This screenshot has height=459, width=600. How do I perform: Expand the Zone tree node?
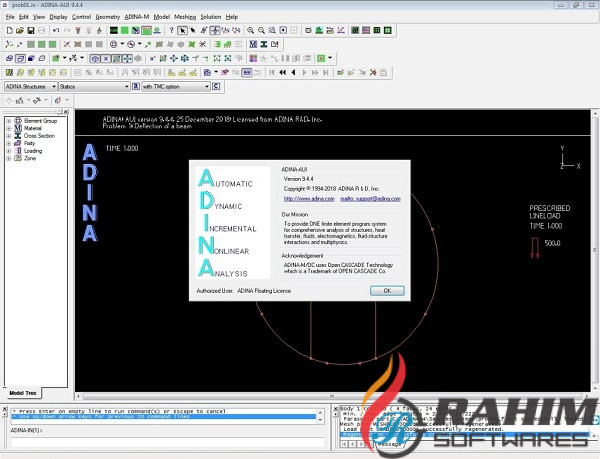coord(8,158)
